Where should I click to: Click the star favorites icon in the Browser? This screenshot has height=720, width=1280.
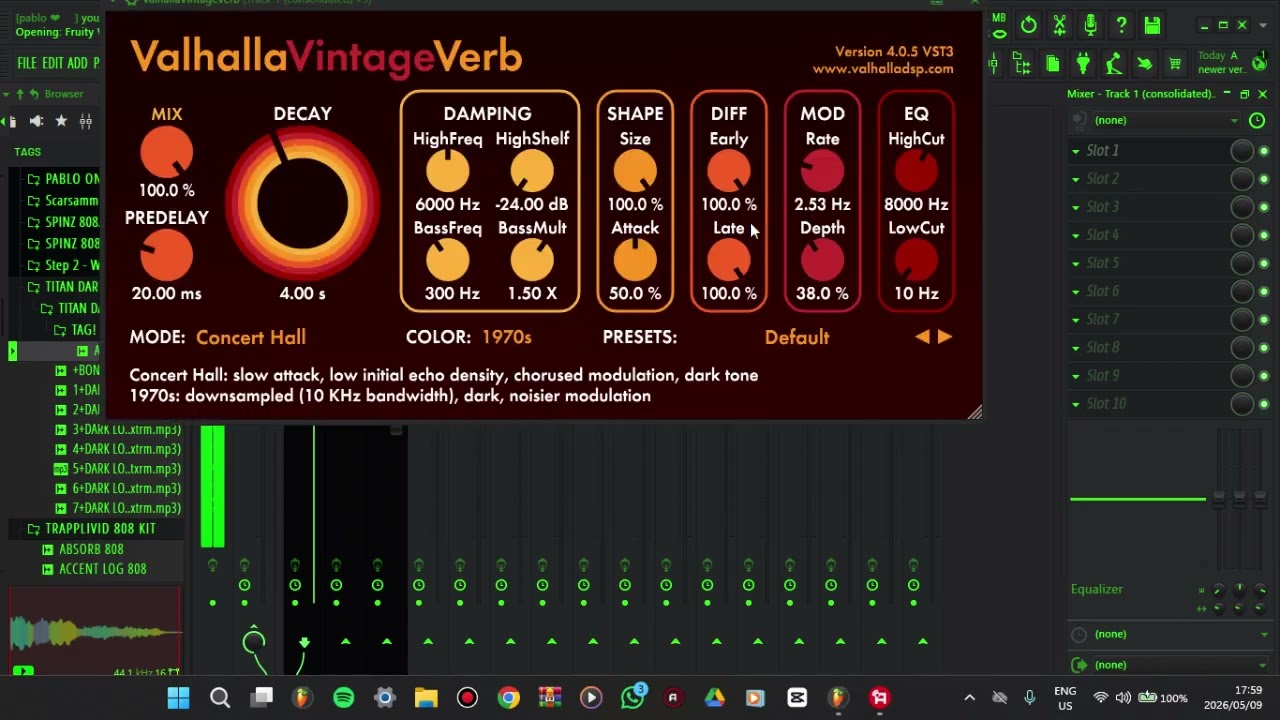click(x=61, y=121)
